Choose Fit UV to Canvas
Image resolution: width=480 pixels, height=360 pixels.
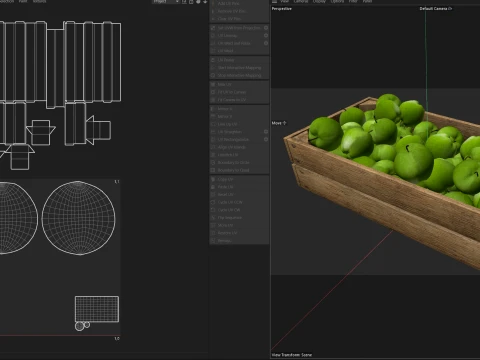(x=239, y=92)
